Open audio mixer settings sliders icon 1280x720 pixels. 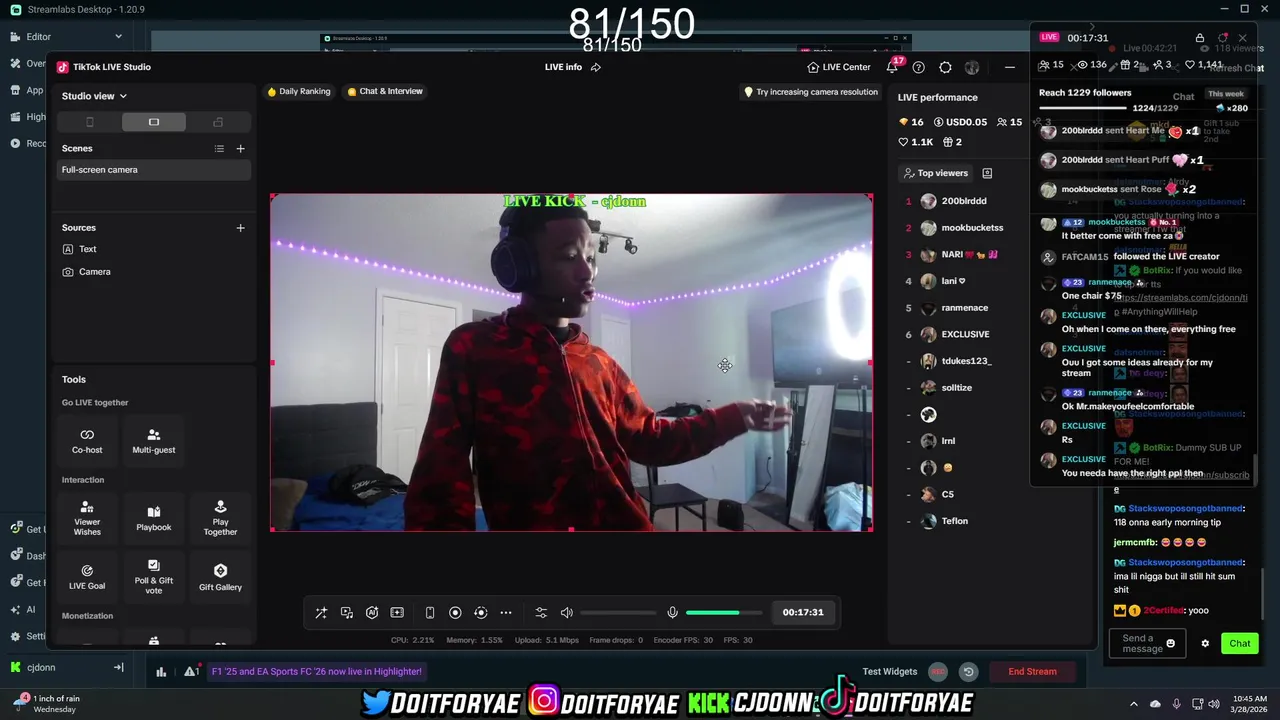(541, 612)
